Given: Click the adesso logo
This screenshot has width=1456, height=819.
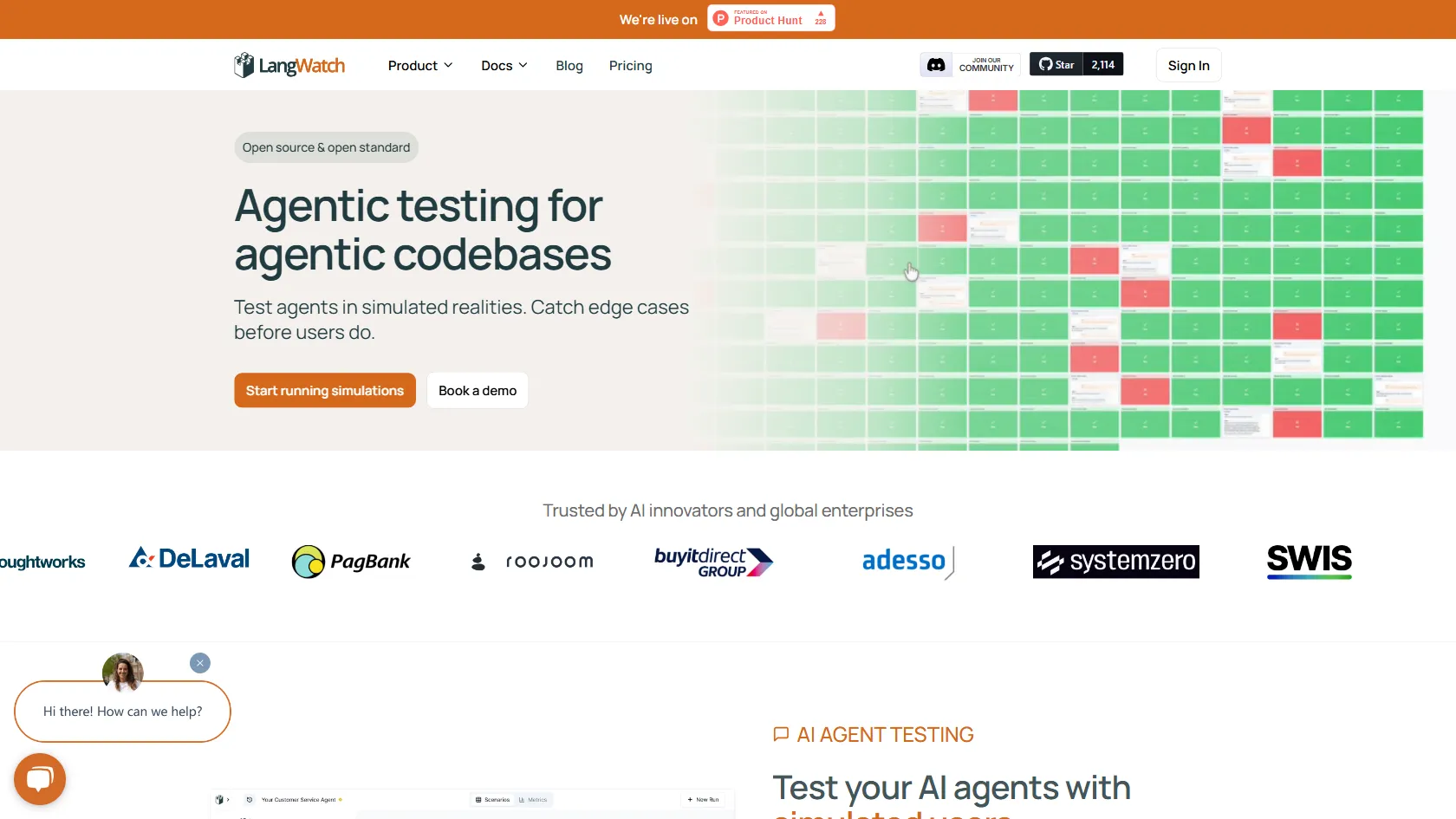Looking at the screenshot, I should click(908, 562).
